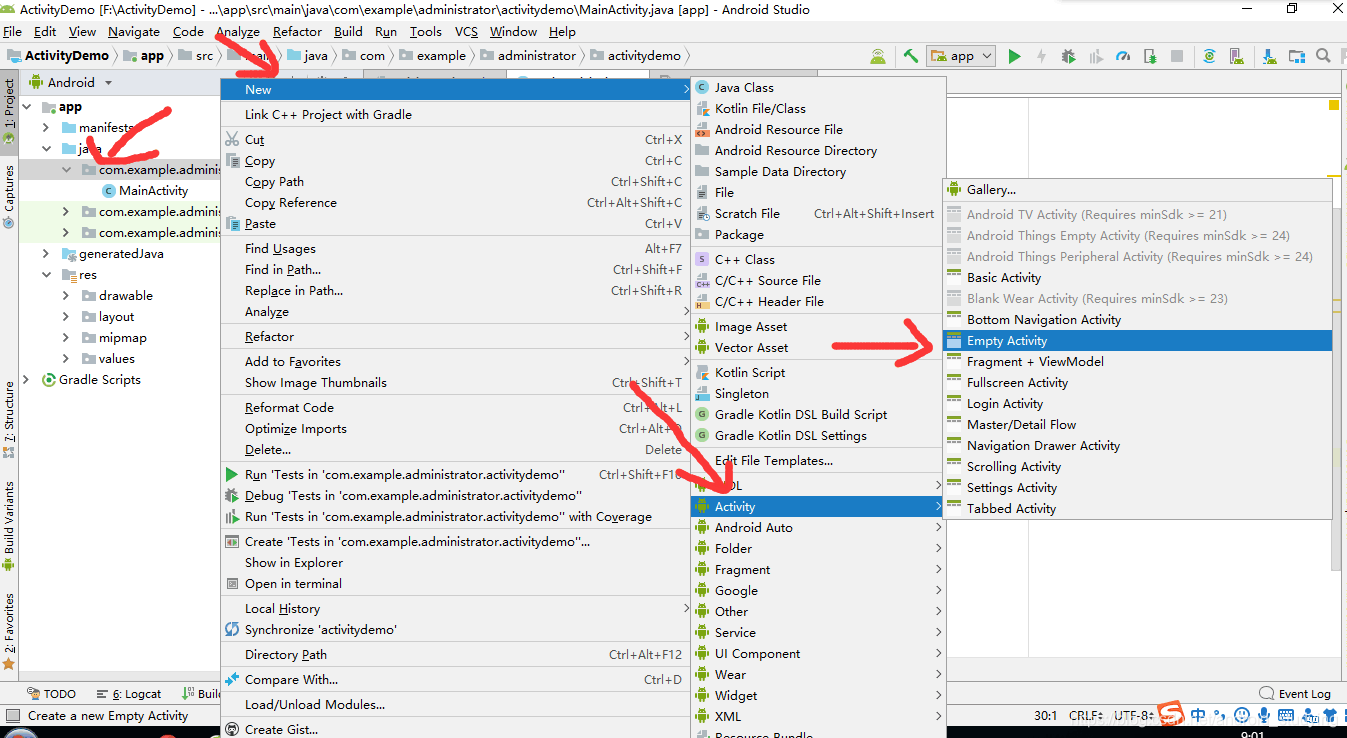Expand the generatedJava folder arrow
Image resolution: width=1347 pixels, height=738 pixels.
point(46,254)
